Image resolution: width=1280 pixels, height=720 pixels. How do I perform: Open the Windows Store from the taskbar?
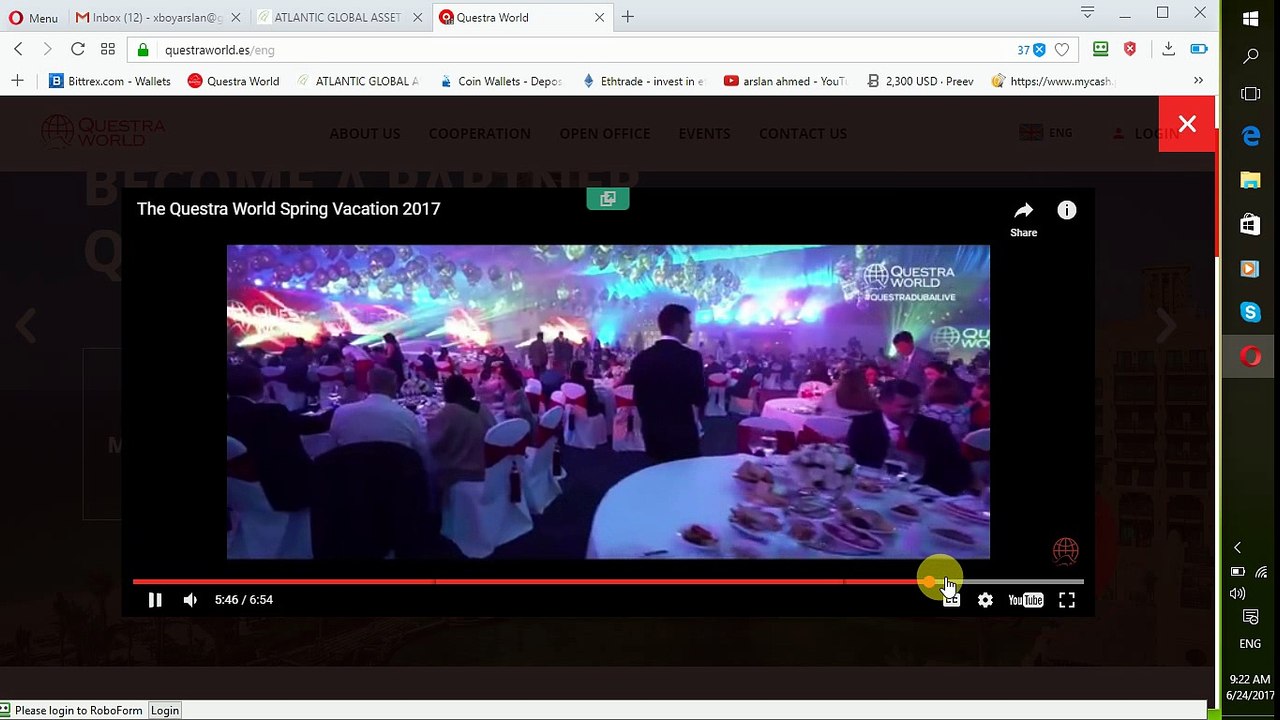pyautogui.click(x=1250, y=225)
